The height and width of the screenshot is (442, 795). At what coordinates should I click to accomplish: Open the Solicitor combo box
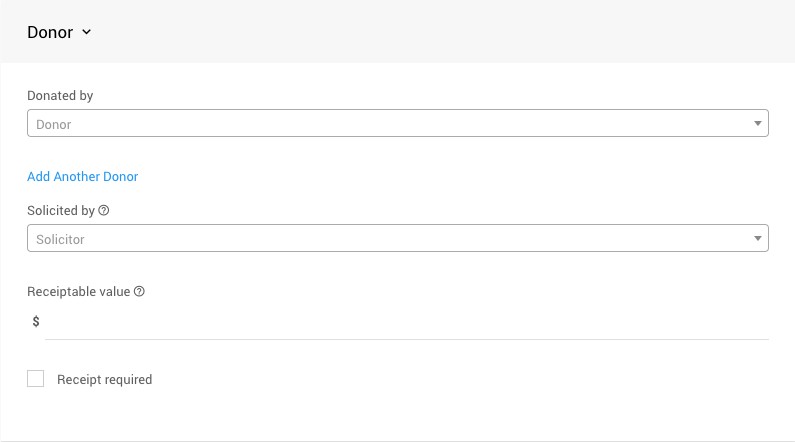tap(397, 239)
